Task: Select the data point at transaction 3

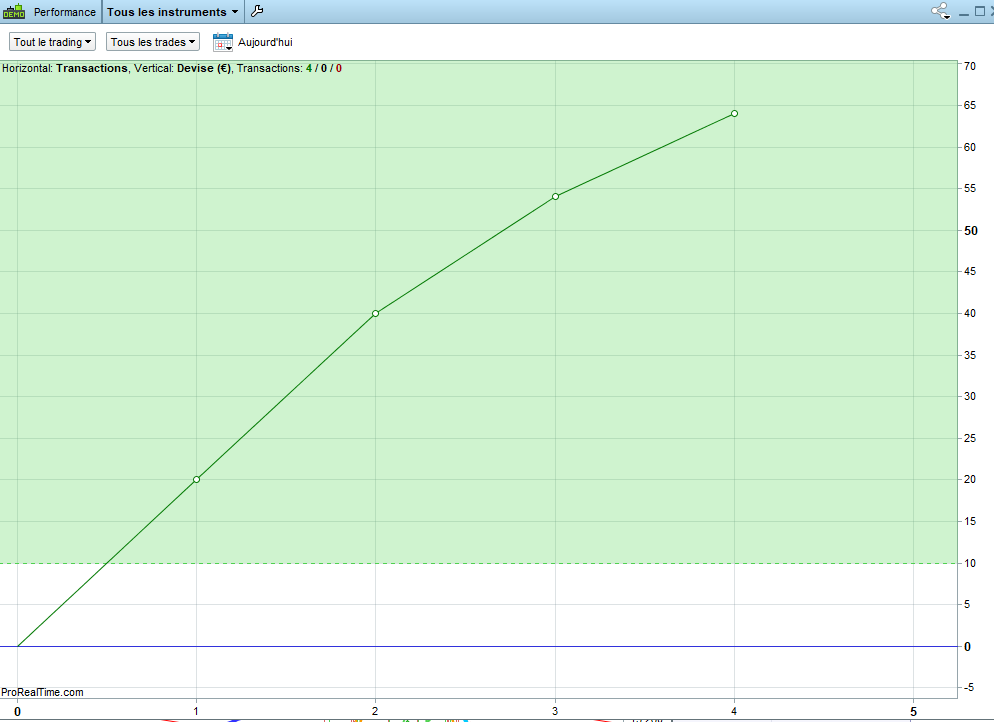Action: click(555, 197)
